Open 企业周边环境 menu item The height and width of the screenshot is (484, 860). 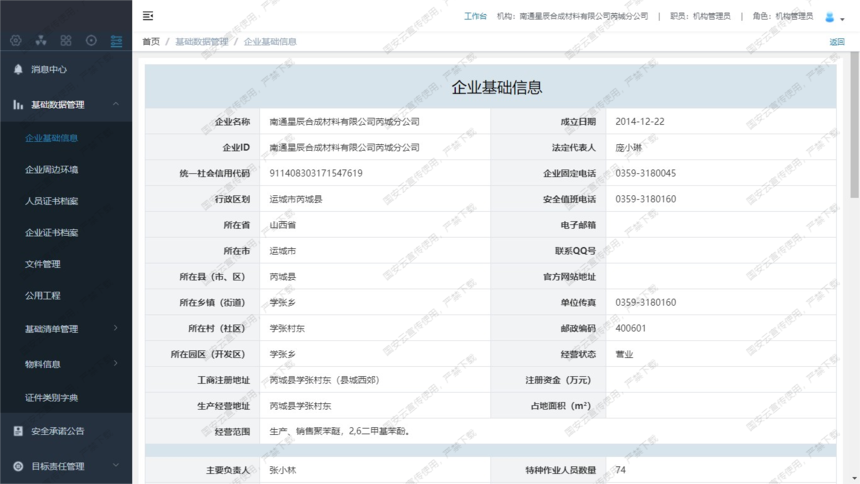tap(52, 170)
